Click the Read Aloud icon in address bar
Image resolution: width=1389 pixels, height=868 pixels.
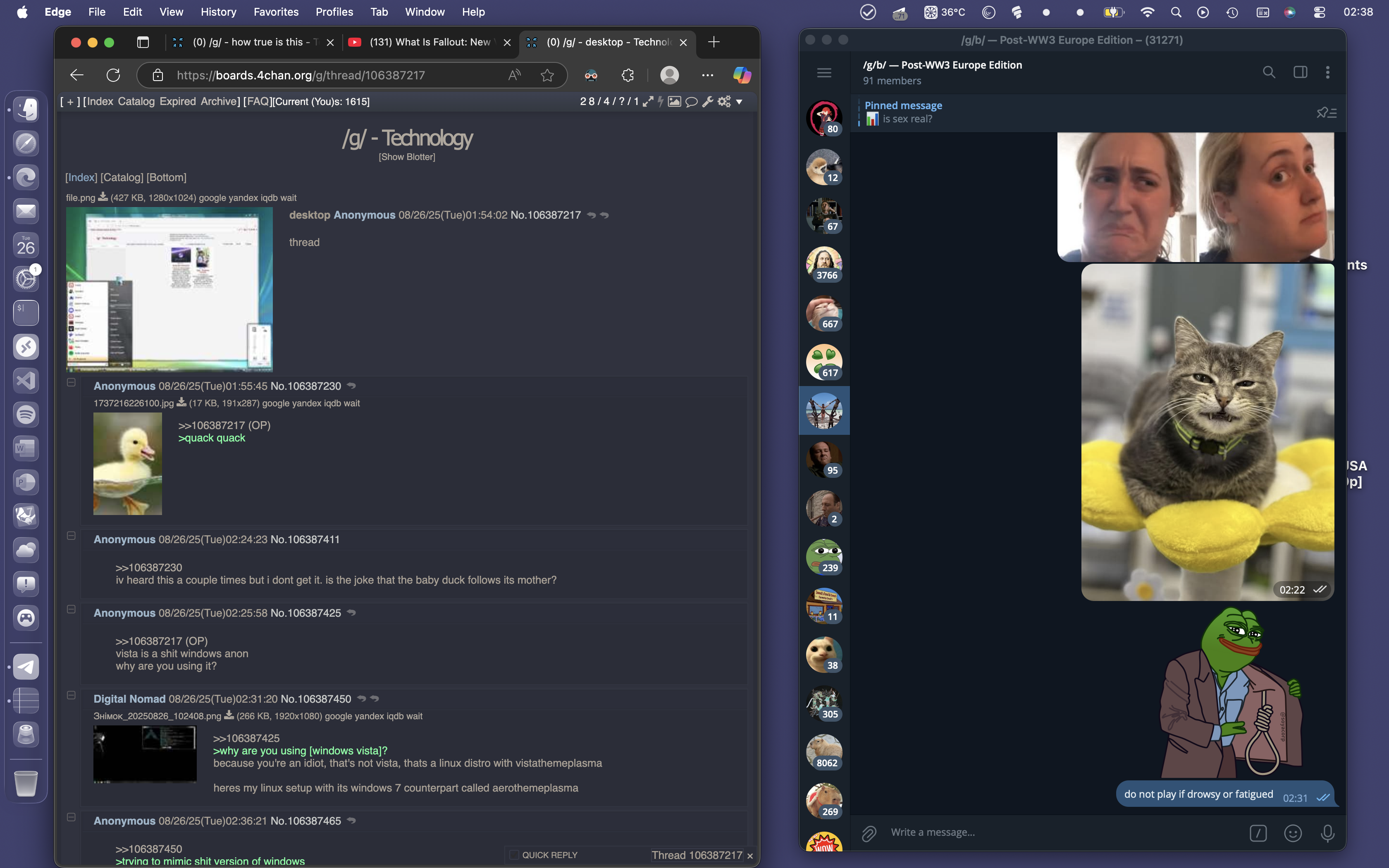pyautogui.click(x=514, y=75)
